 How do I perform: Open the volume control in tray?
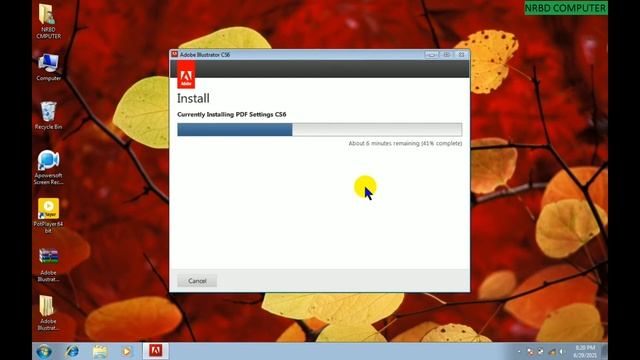click(x=562, y=351)
